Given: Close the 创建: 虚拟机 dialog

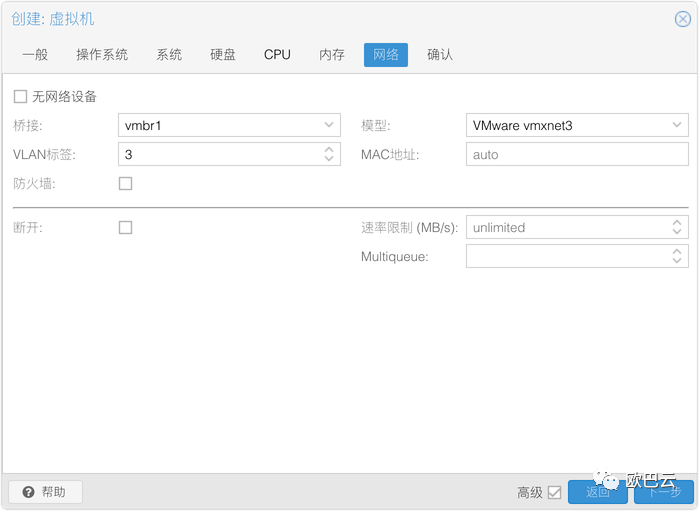Looking at the screenshot, I should [x=683, y=19].
